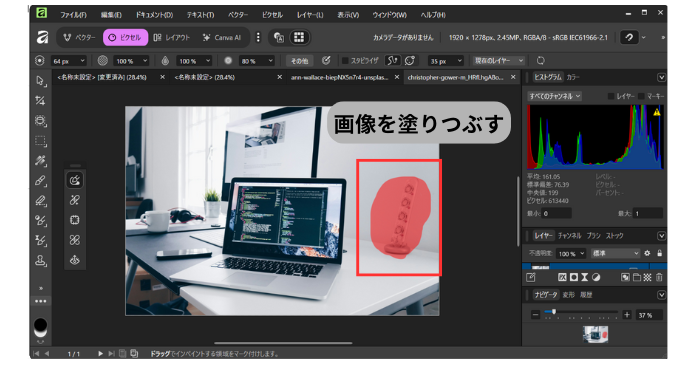Switch to ベクター studio
The width and height of the screenshot is (698, 365).
(x=79, y=37)
